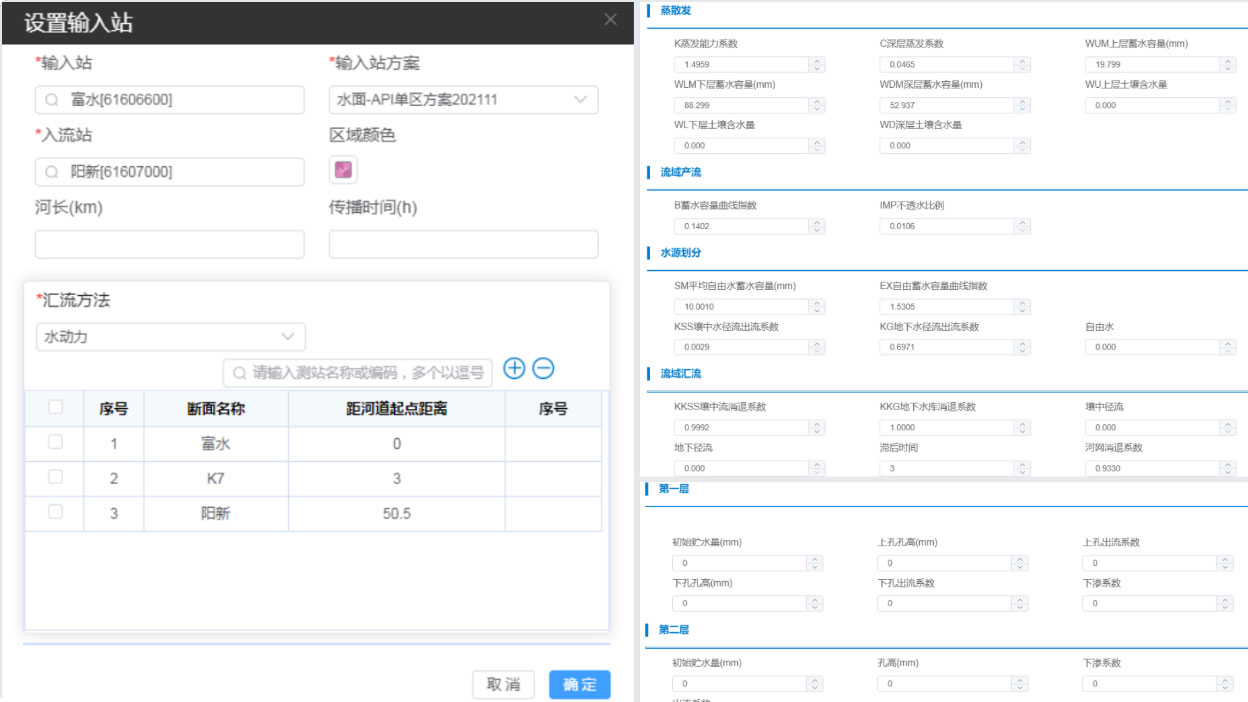The width and height of the screenshot is (1248, 702).
Task: Click 第二层 初始贮水量(mm) field
Action: click(x=748, y=684)
